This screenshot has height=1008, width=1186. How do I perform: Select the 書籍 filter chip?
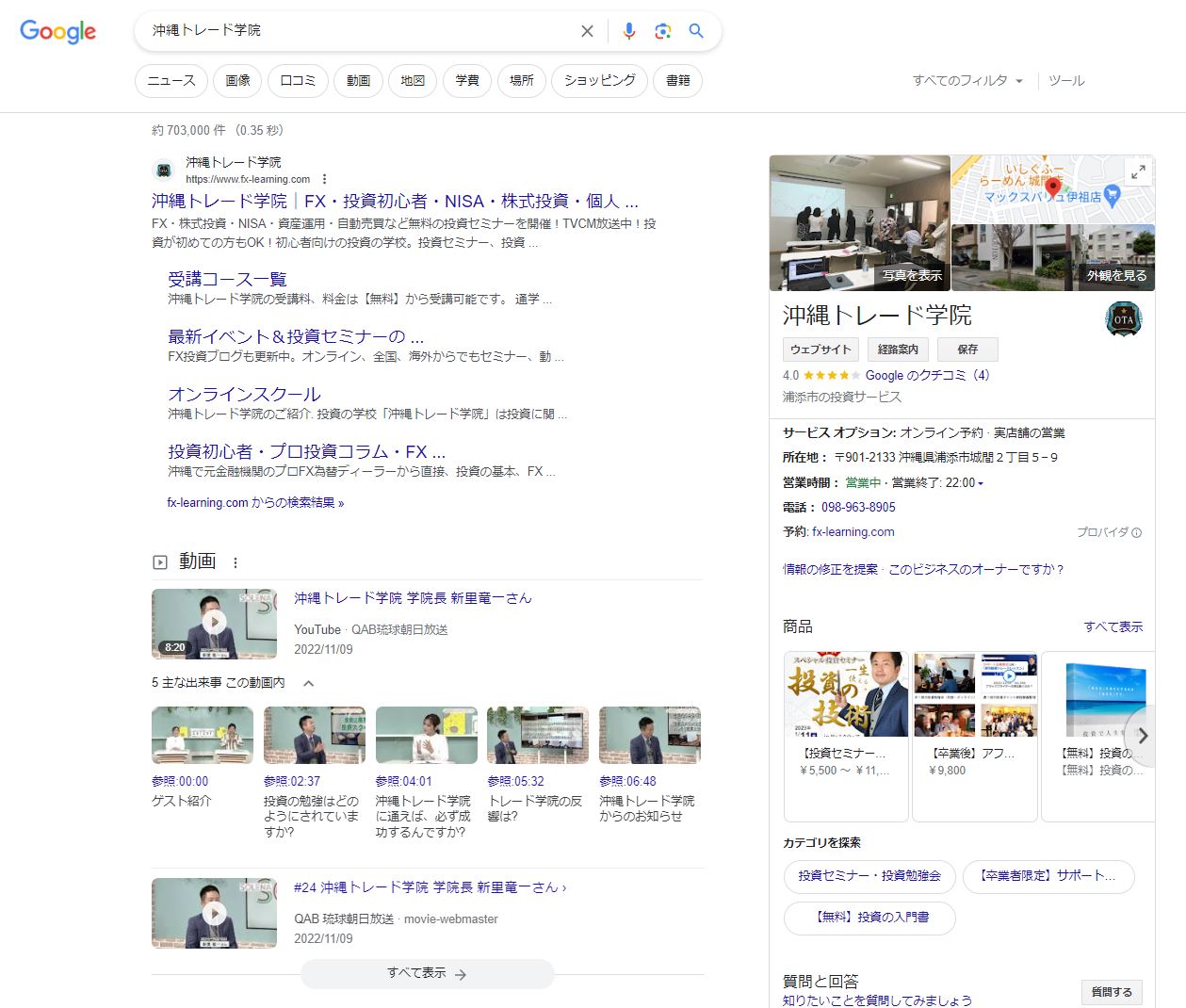tap(678, 81)
